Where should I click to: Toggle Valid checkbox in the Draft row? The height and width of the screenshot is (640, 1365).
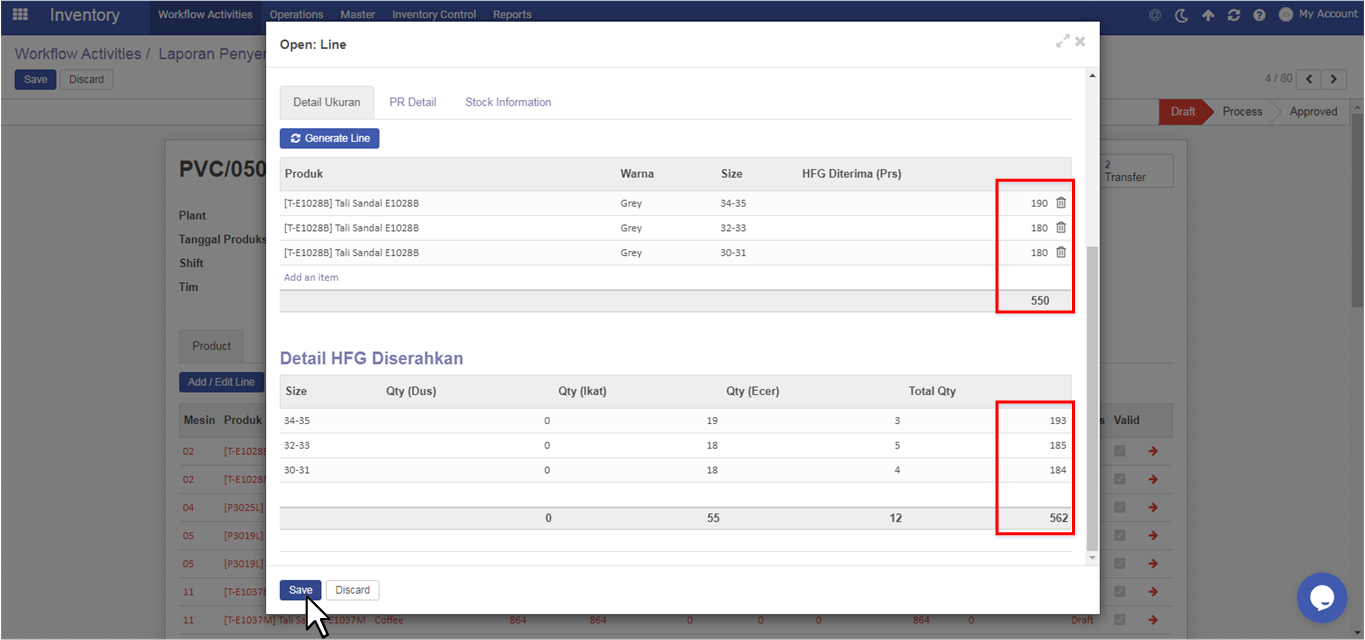(1120, 620)
